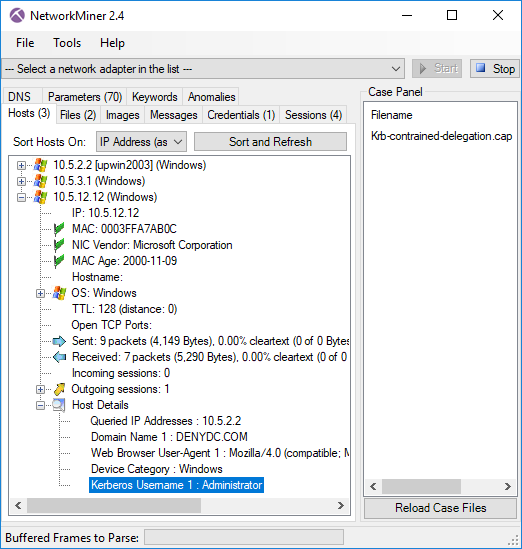Expand the OS: Windows node

tap(40, 293)
